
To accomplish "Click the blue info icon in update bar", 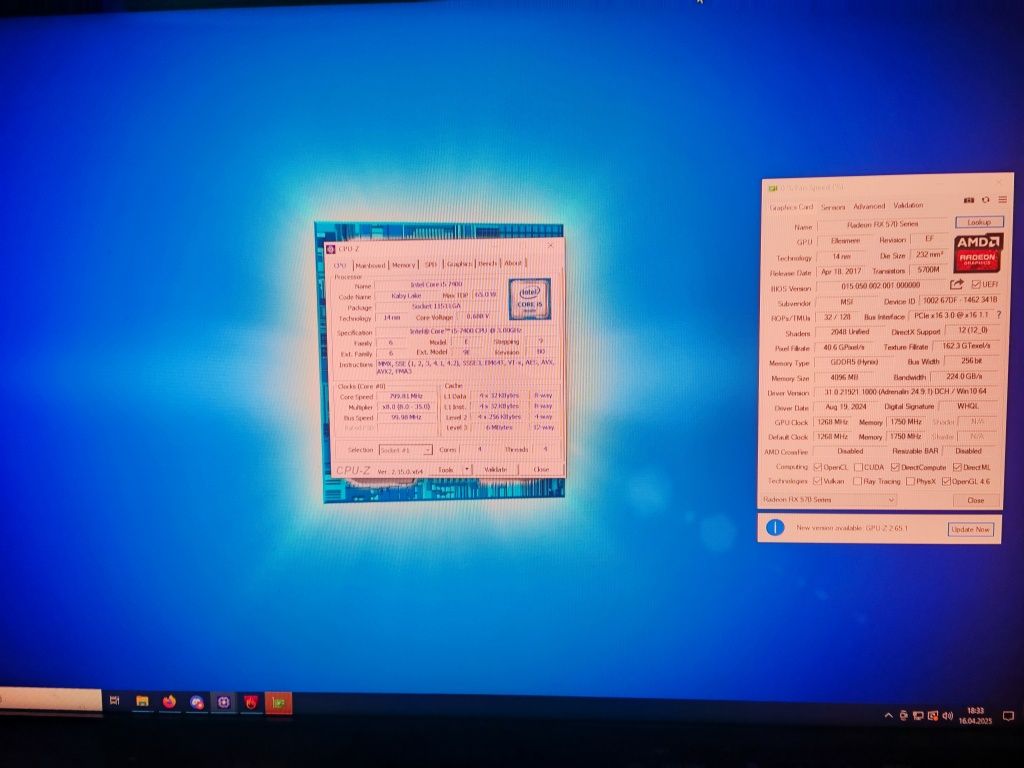I will pyautogui.click(x=775, y=527).
